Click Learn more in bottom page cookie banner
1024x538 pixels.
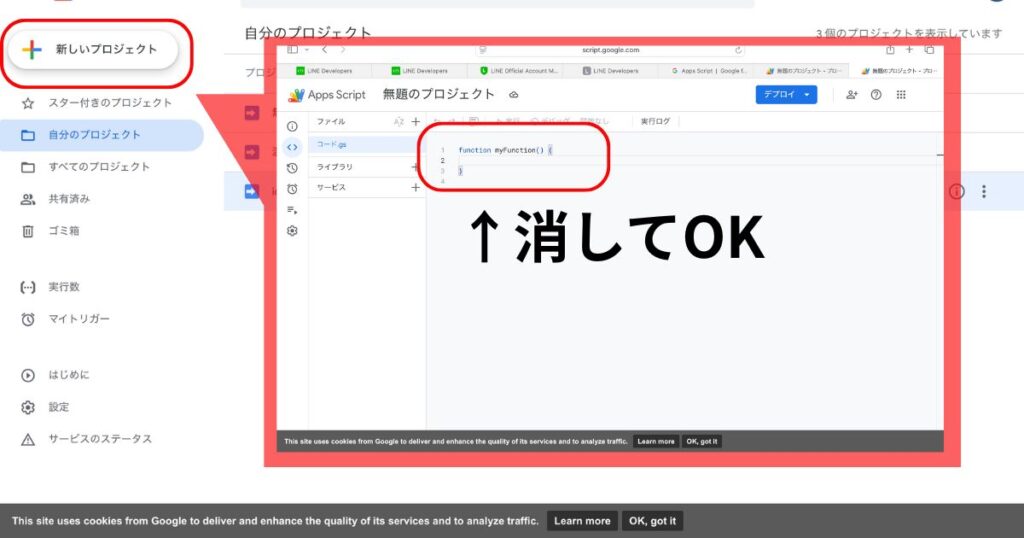pyautogui.click(x=582, y=521)
